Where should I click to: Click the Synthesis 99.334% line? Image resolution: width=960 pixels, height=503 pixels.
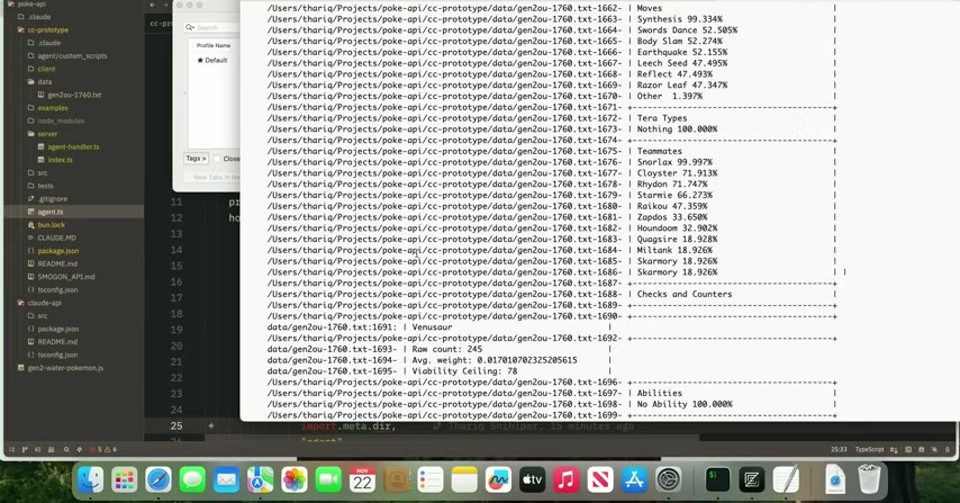coord(680,19)
